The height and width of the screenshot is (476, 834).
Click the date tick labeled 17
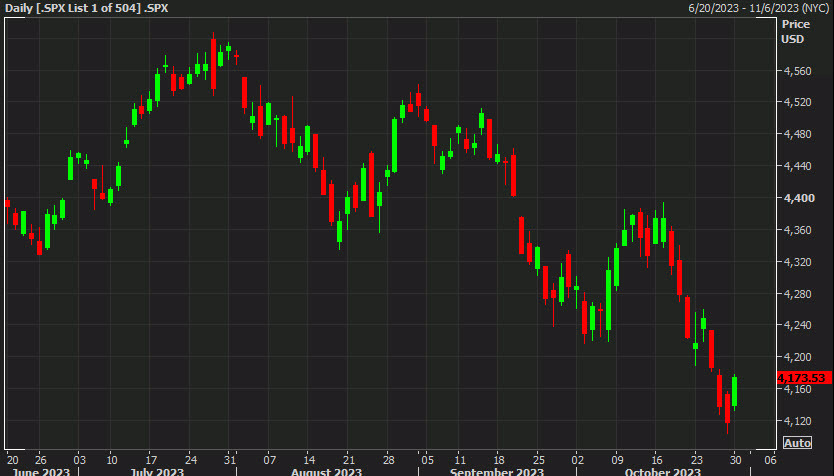tap(152, 460)
